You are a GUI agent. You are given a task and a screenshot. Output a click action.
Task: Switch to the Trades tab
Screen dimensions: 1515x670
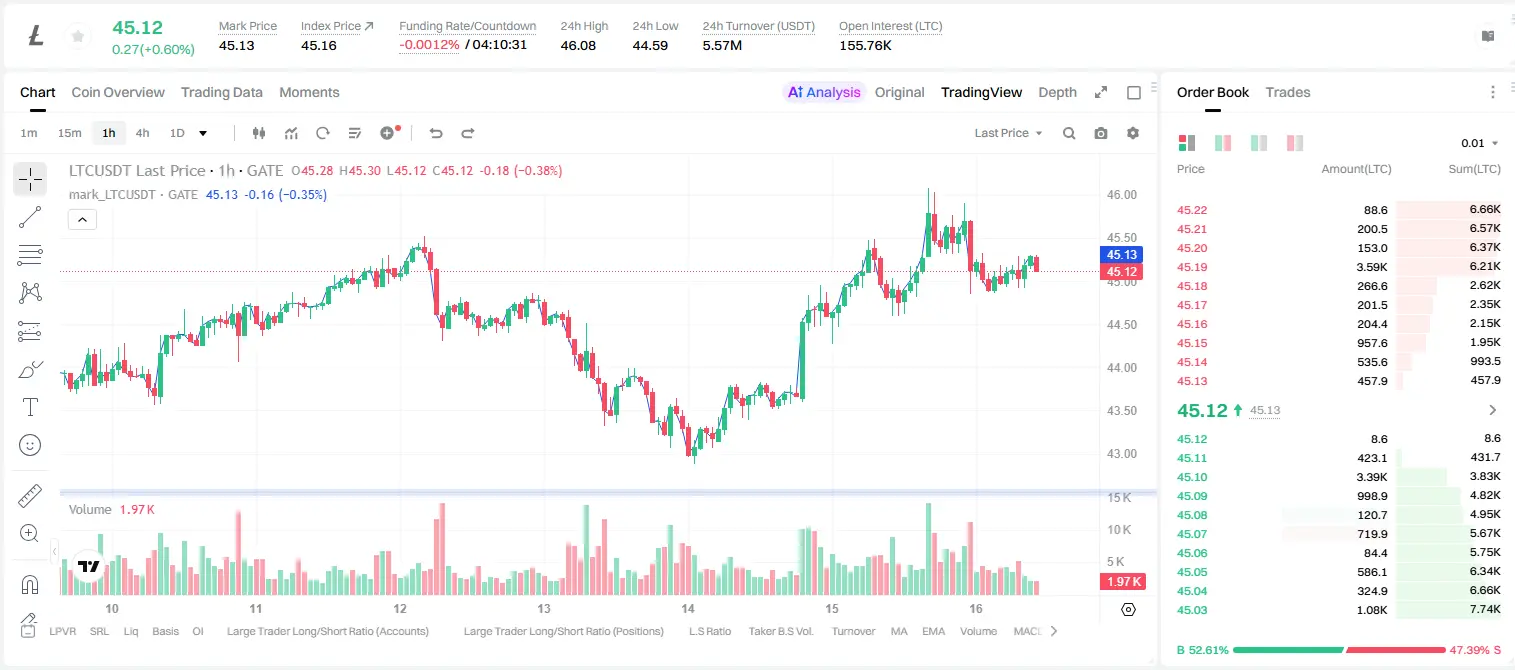coord(1287,92)
